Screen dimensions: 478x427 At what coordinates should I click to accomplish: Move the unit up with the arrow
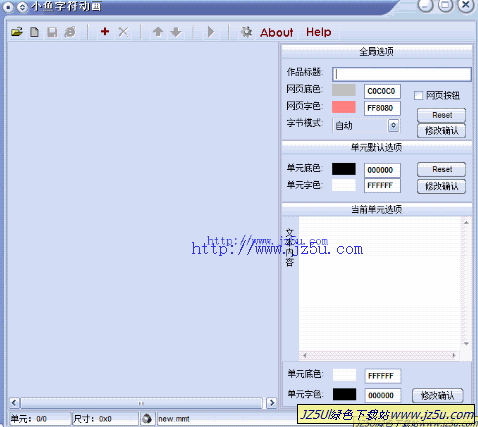coord(158,32)
